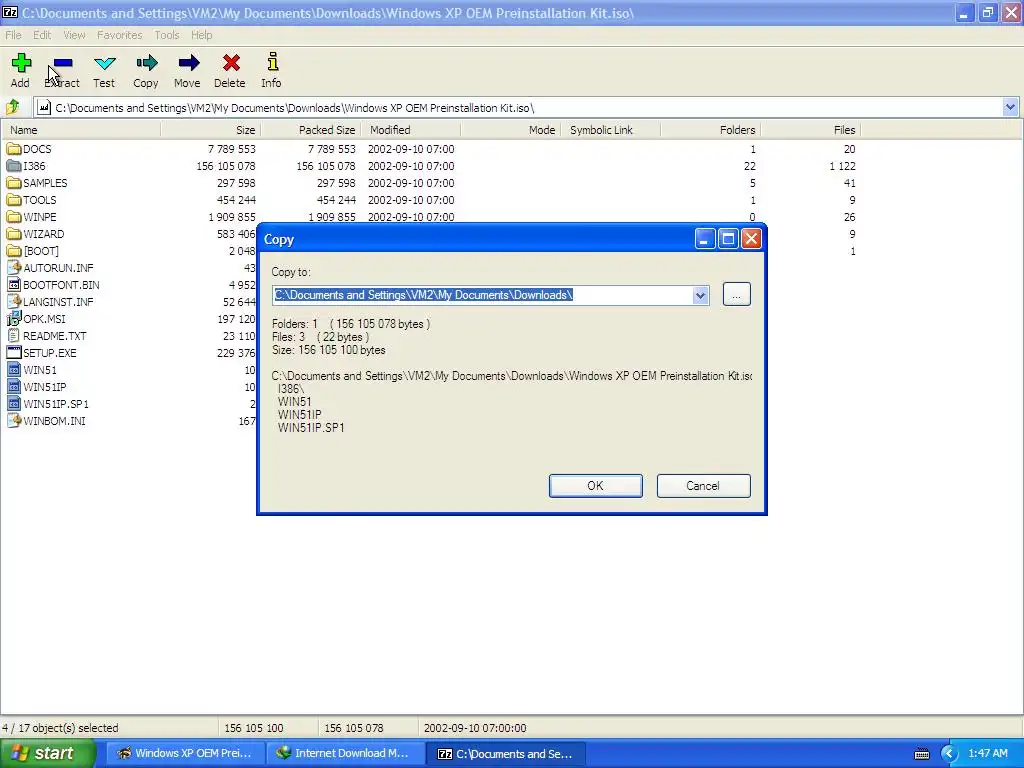Screen dimensions: 1024x768
Task: Click the README.TXT file icon
Action: click(14, 336)
